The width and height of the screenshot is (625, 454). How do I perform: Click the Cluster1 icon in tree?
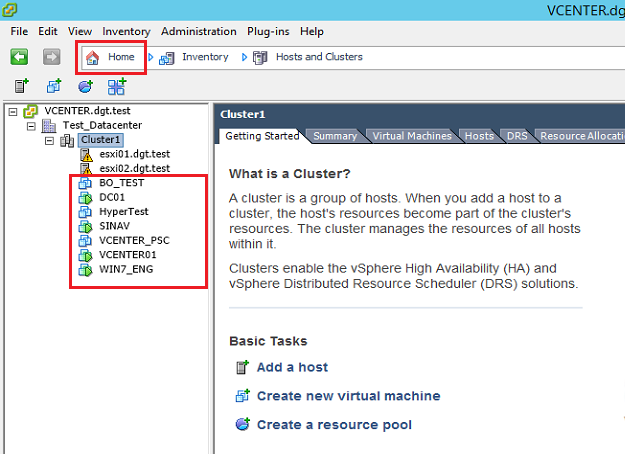pos(67,141)
